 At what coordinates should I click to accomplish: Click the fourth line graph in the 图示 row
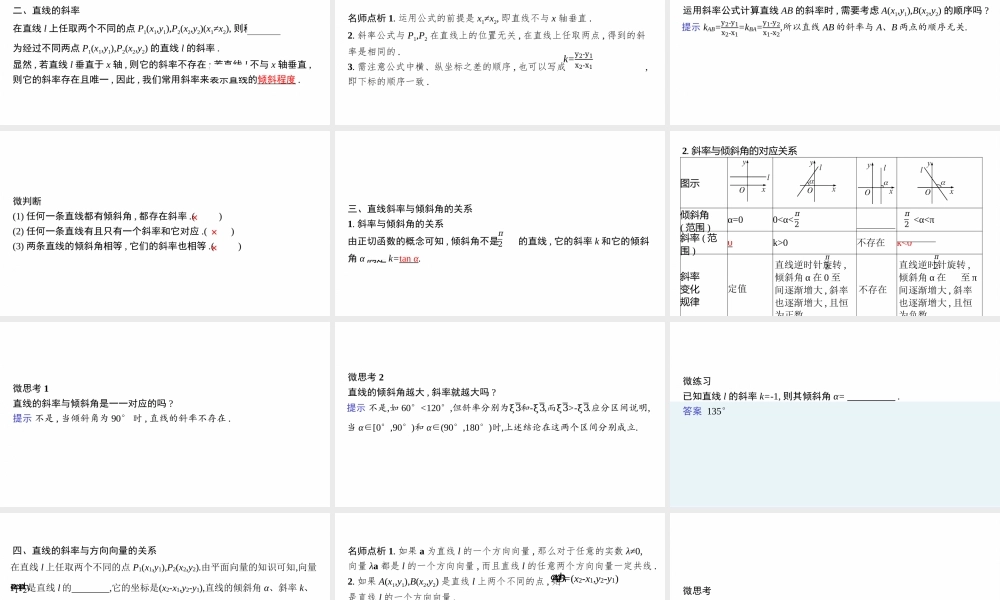[x=937, y=180]
